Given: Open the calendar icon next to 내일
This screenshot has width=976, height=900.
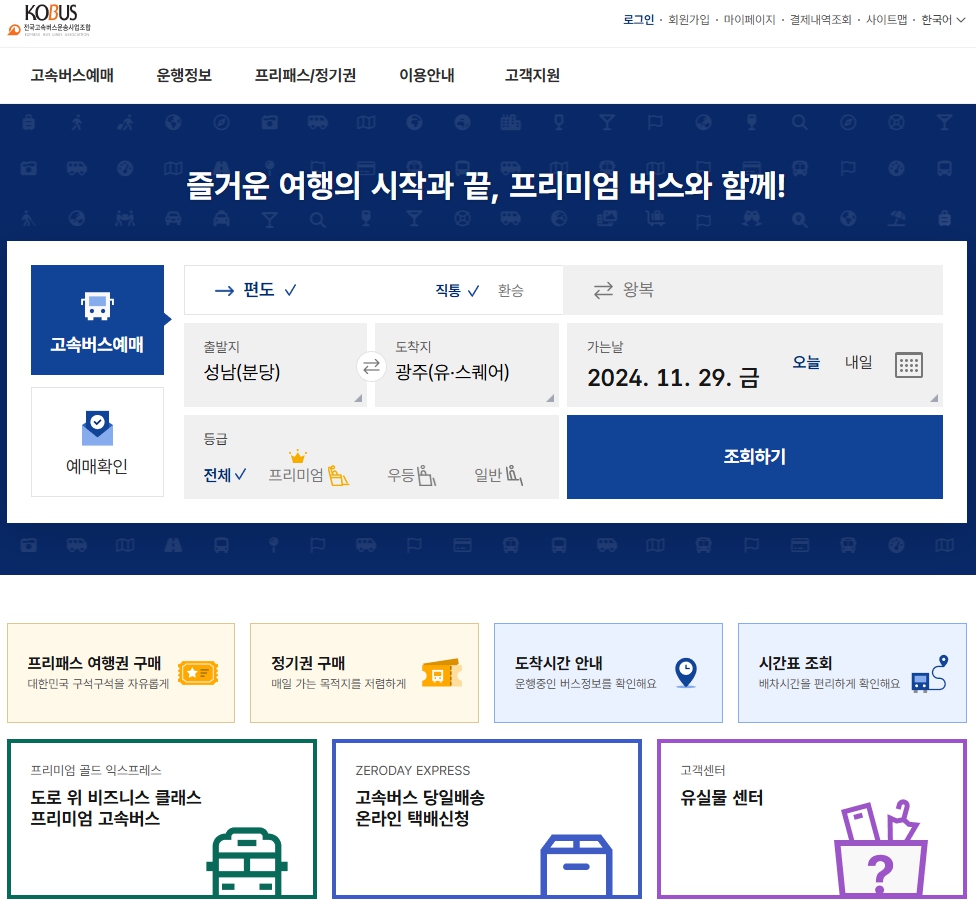Looking at the screenshot, I should coord(909,365).
